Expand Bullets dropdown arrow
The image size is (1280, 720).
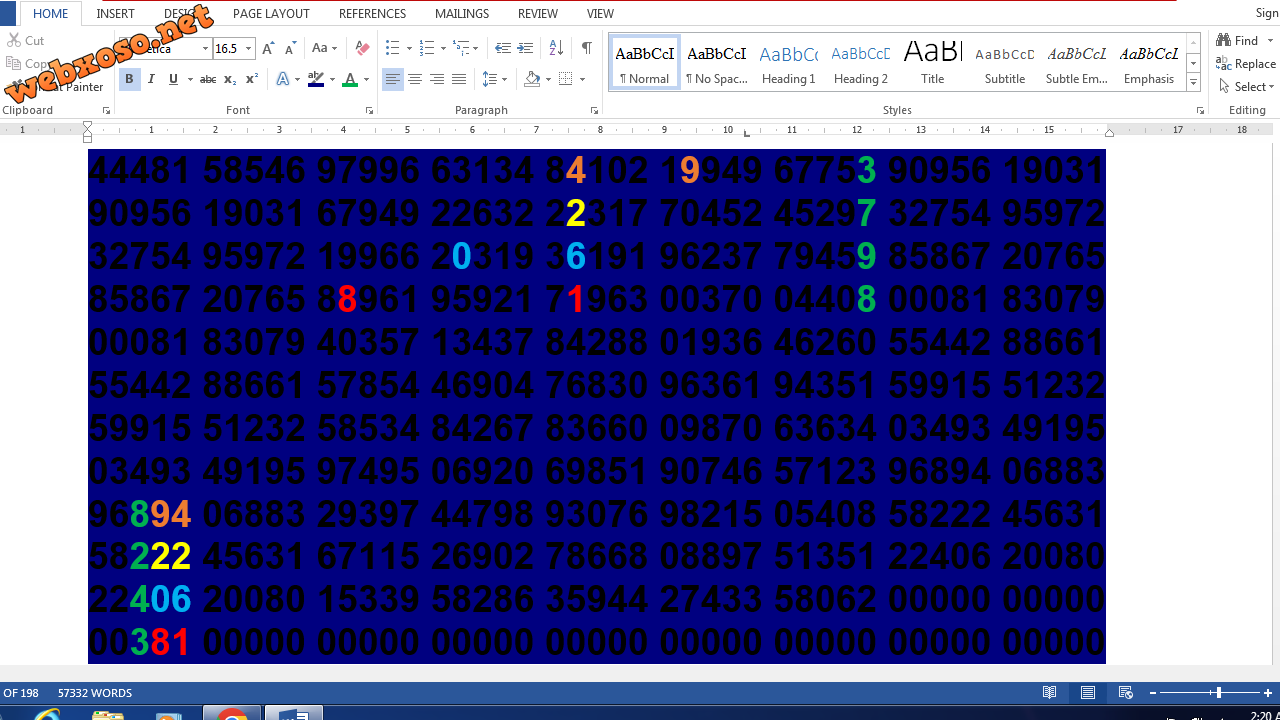click(409, 48)
